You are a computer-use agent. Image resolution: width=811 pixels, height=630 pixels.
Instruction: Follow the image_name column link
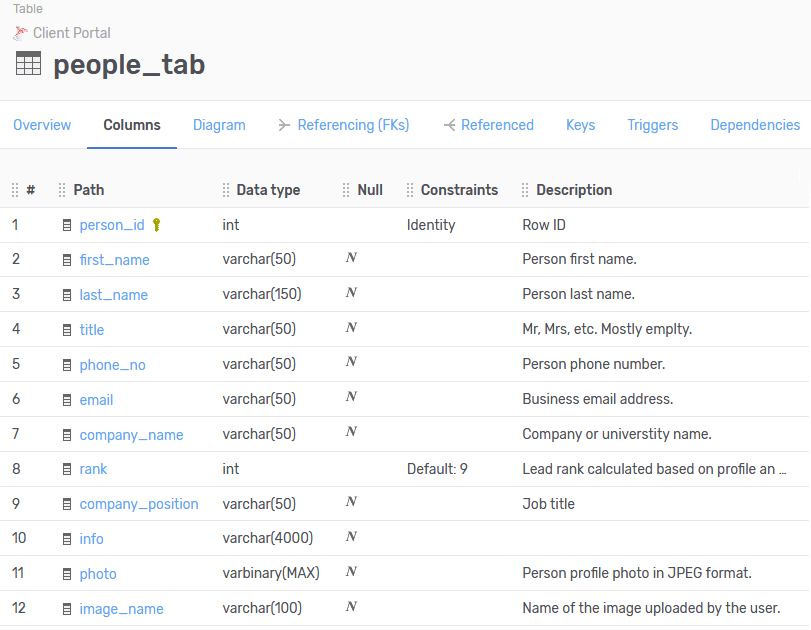point(121,609)
